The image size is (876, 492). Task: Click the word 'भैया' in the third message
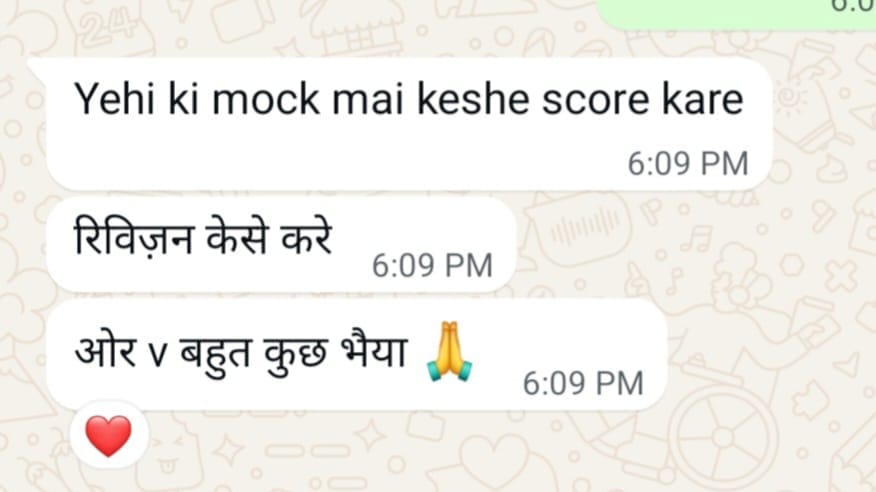372,352
